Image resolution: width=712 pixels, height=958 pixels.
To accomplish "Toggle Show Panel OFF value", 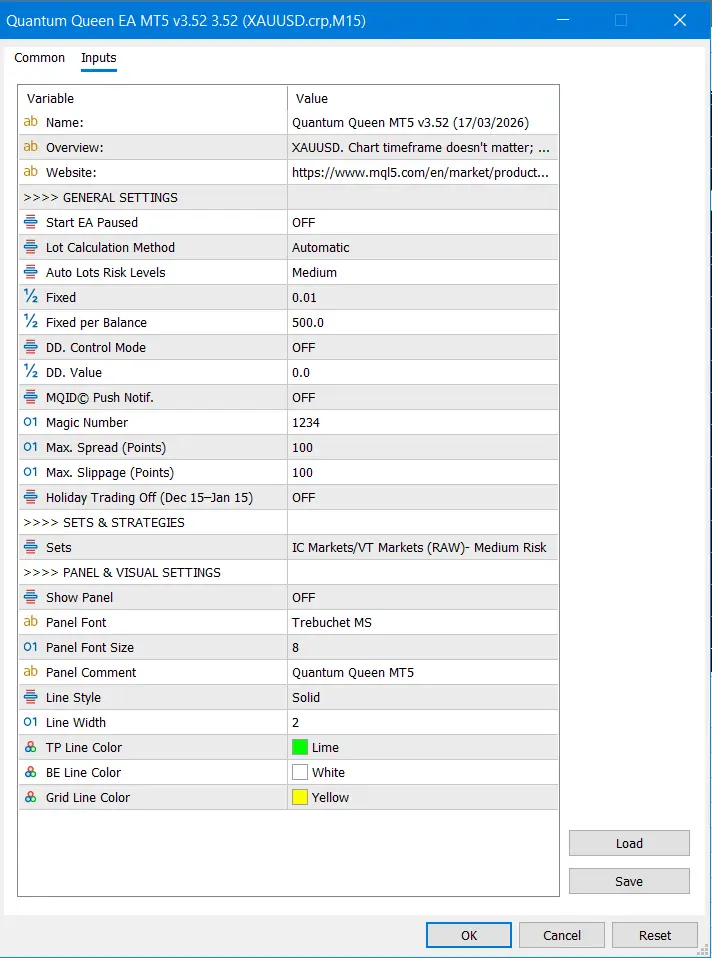I will 423,598.
